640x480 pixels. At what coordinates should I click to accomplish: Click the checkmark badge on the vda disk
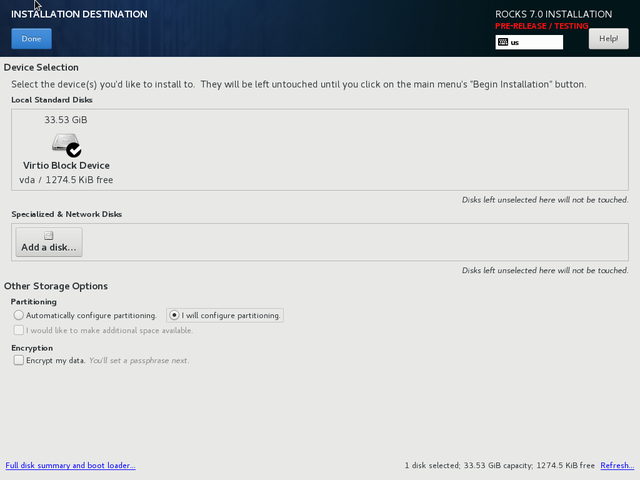point(74,150)
